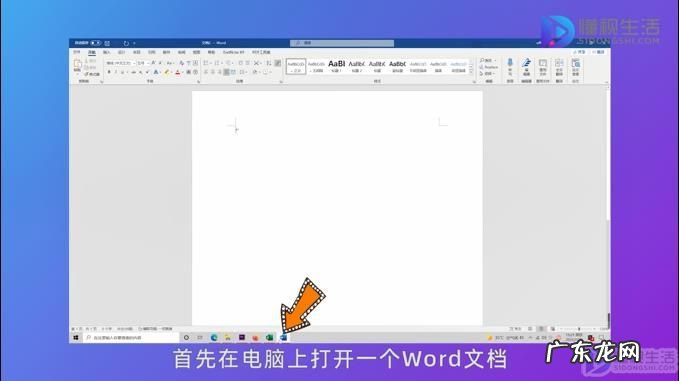The image size is (679, 381).
Task: Click the Dictate microphone icon
Action: (510, 62)
